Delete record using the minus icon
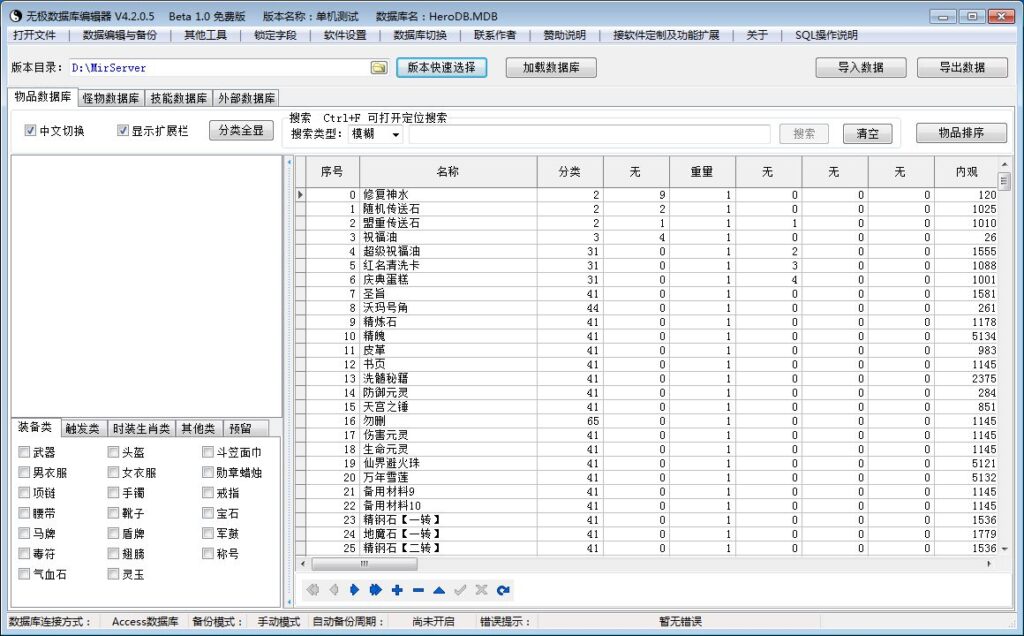1024x636 pixels. (x=418, y=590)
